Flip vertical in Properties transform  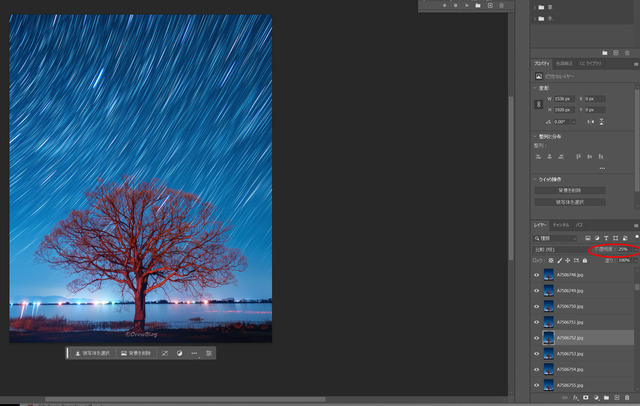coord(601,122)
